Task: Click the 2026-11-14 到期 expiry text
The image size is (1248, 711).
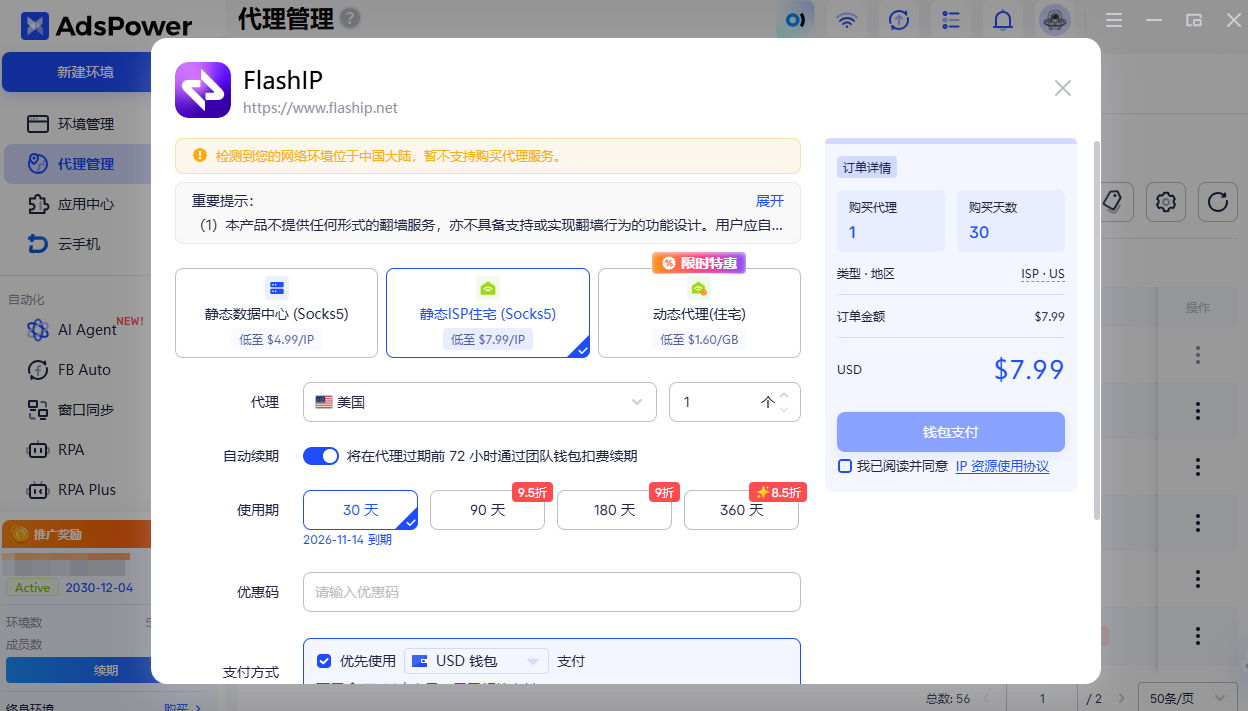Action: [x=347, y=540]
